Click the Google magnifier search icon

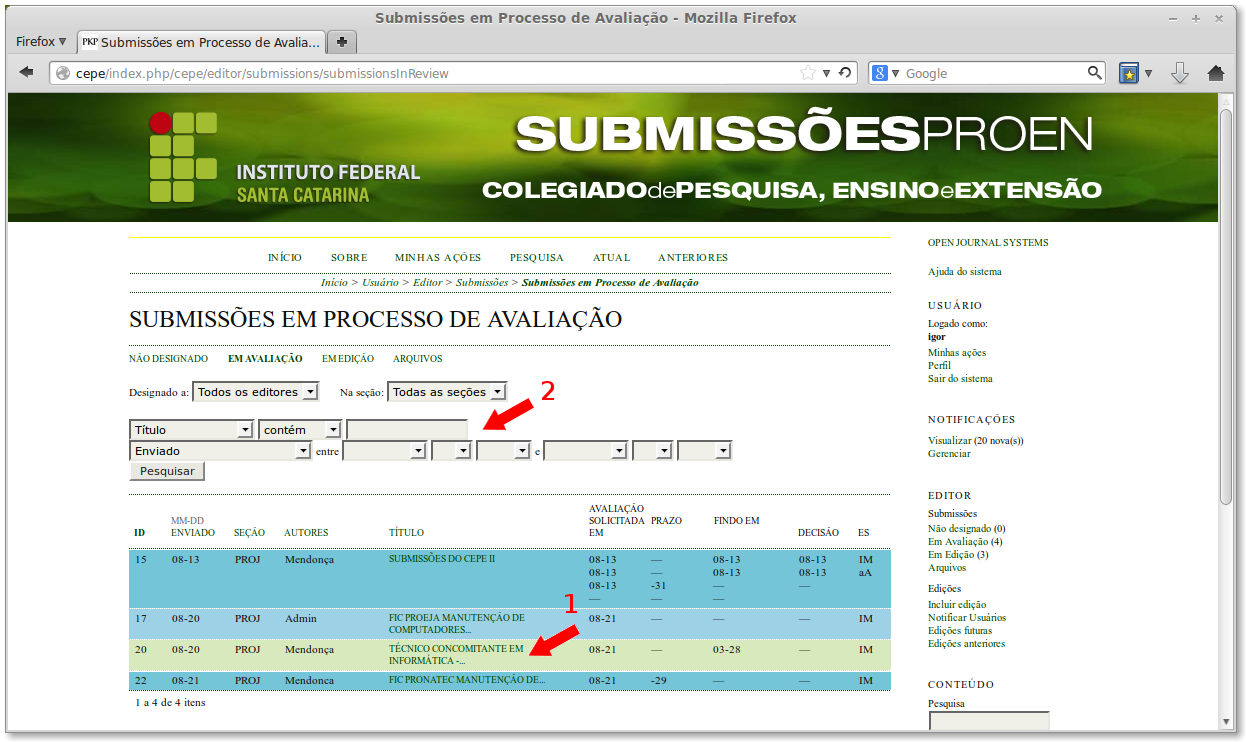[x=1095, y=72]
